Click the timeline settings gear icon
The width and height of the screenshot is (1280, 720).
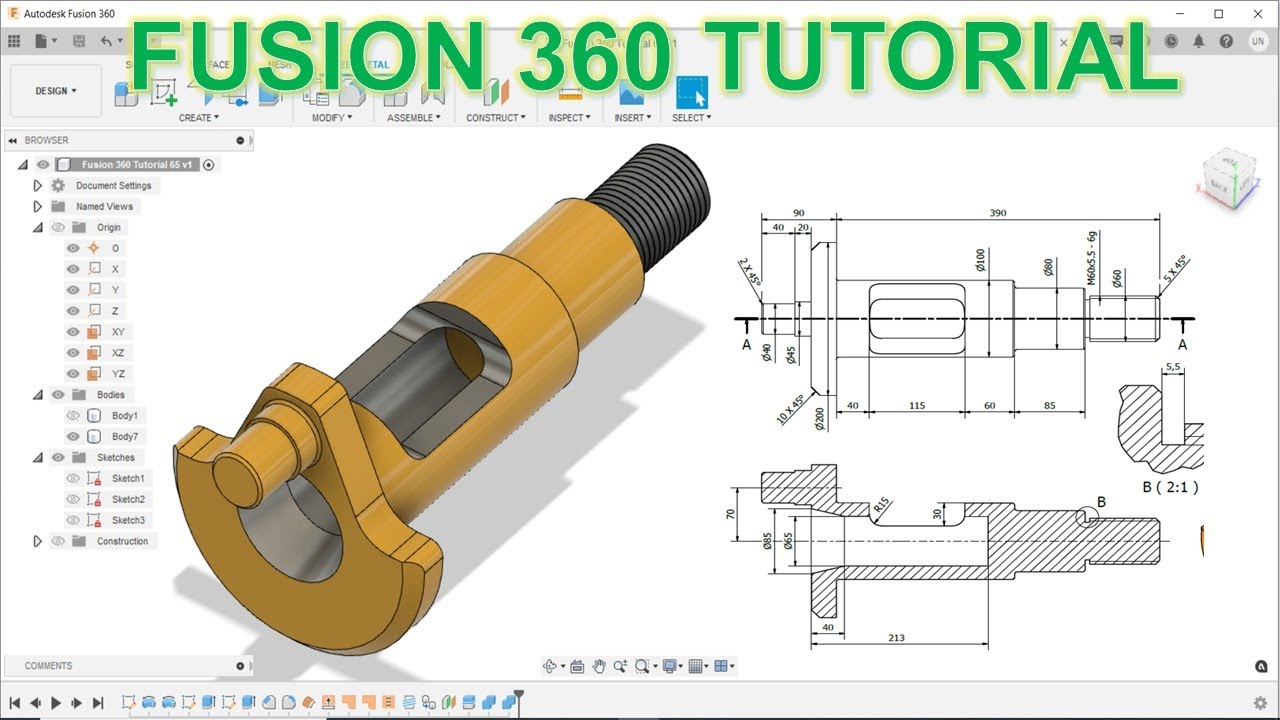1260,703
